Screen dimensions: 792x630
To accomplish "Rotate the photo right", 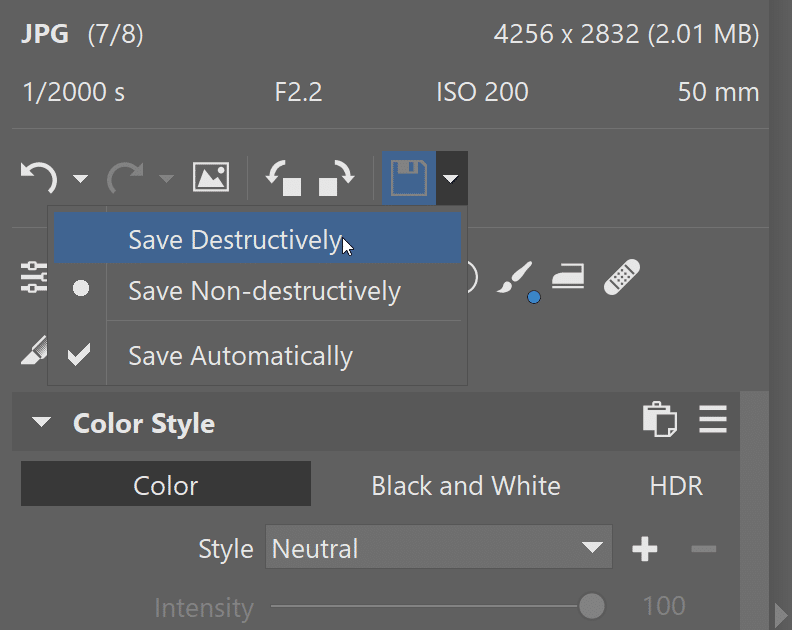I will pos(336,178).
